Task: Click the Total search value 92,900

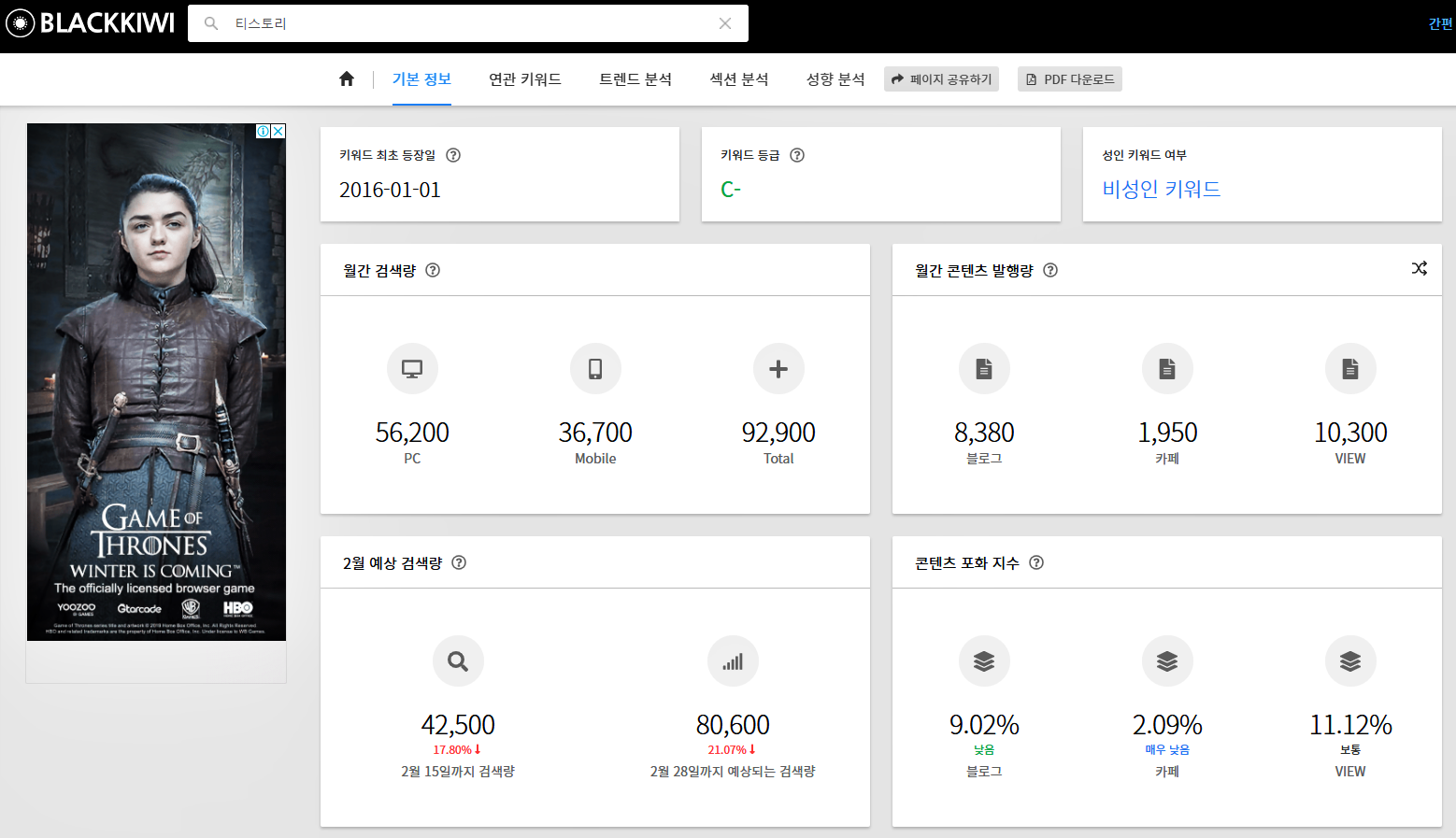Action: coord(778,433)
